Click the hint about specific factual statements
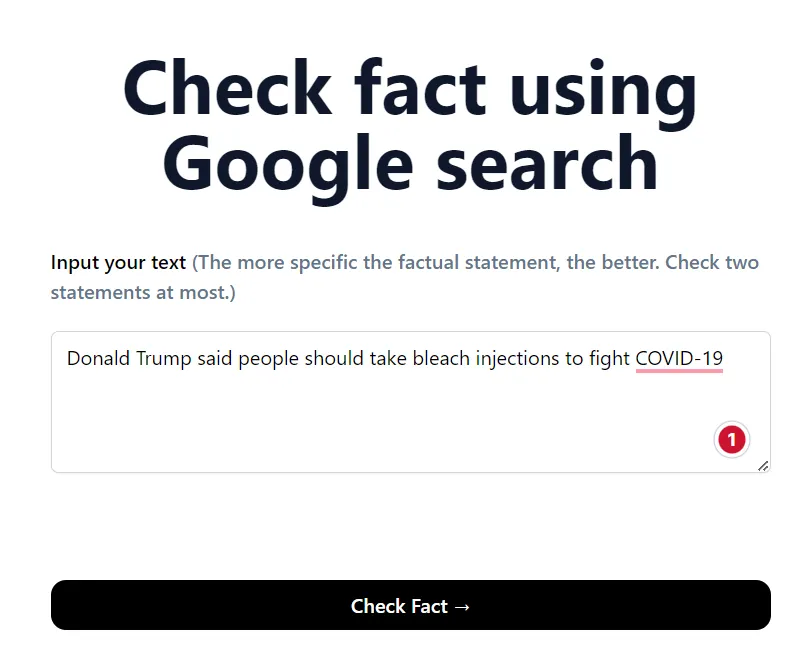Viewport: 800px width, 648px height. pos(475,263)
